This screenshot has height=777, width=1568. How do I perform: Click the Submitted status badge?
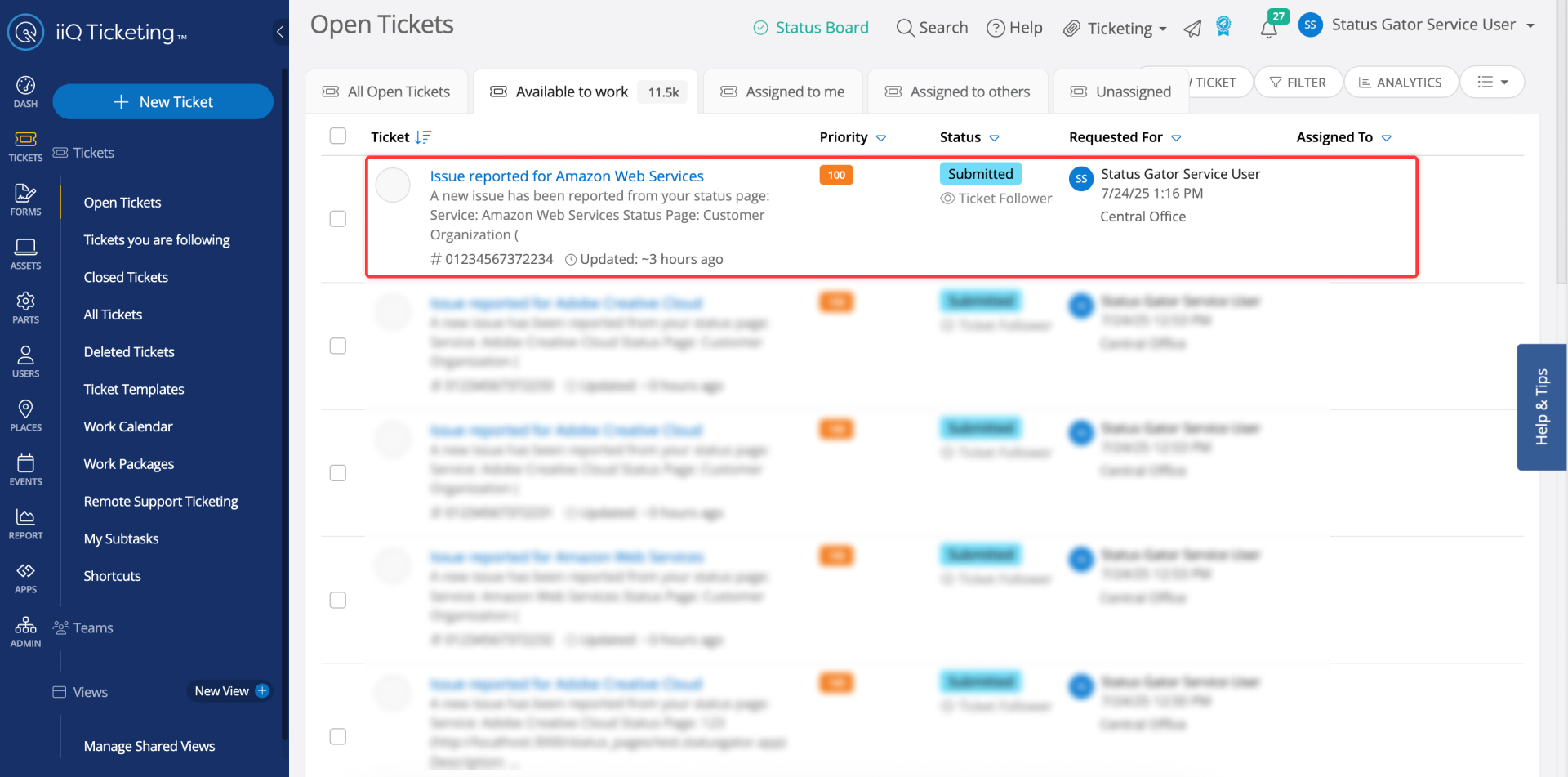click(x=980, y=174)
